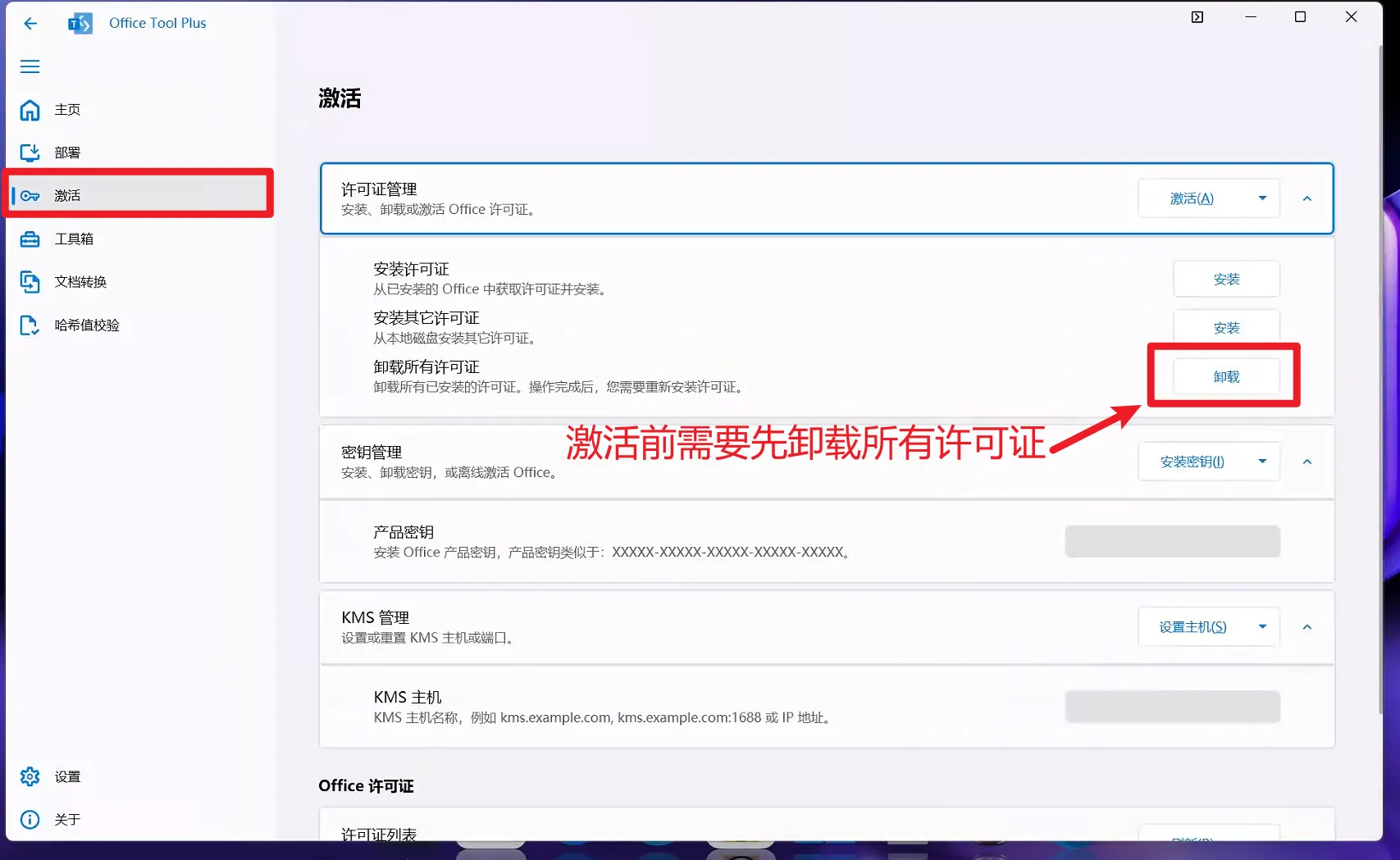Click the 密钥管理 section title

(372, 452)
